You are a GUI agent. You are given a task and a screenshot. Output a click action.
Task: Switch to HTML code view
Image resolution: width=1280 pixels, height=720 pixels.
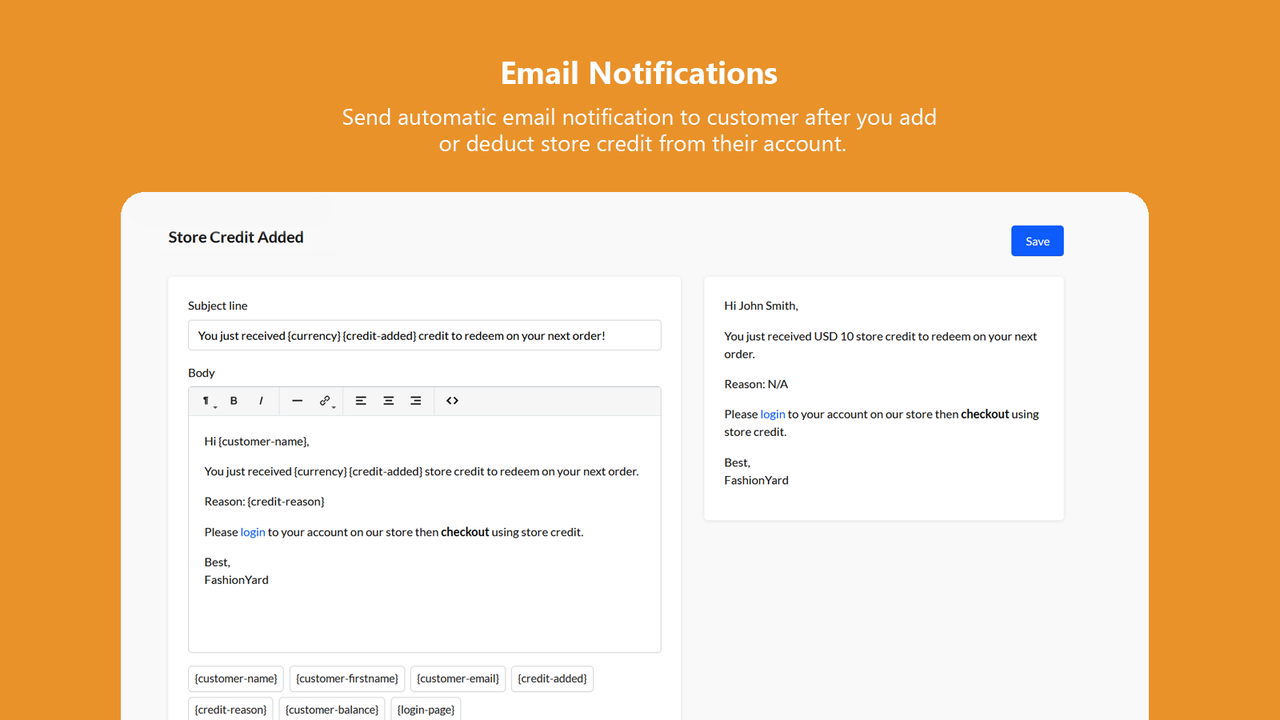pos(451,400)
